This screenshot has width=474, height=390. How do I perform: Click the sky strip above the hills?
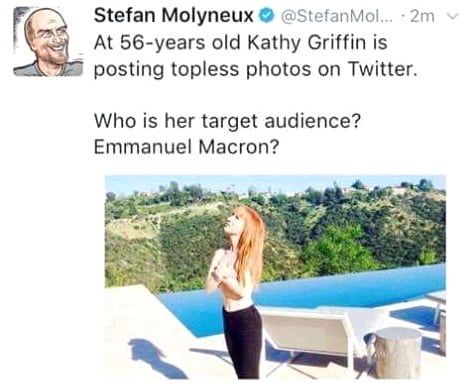pos(275,183)
